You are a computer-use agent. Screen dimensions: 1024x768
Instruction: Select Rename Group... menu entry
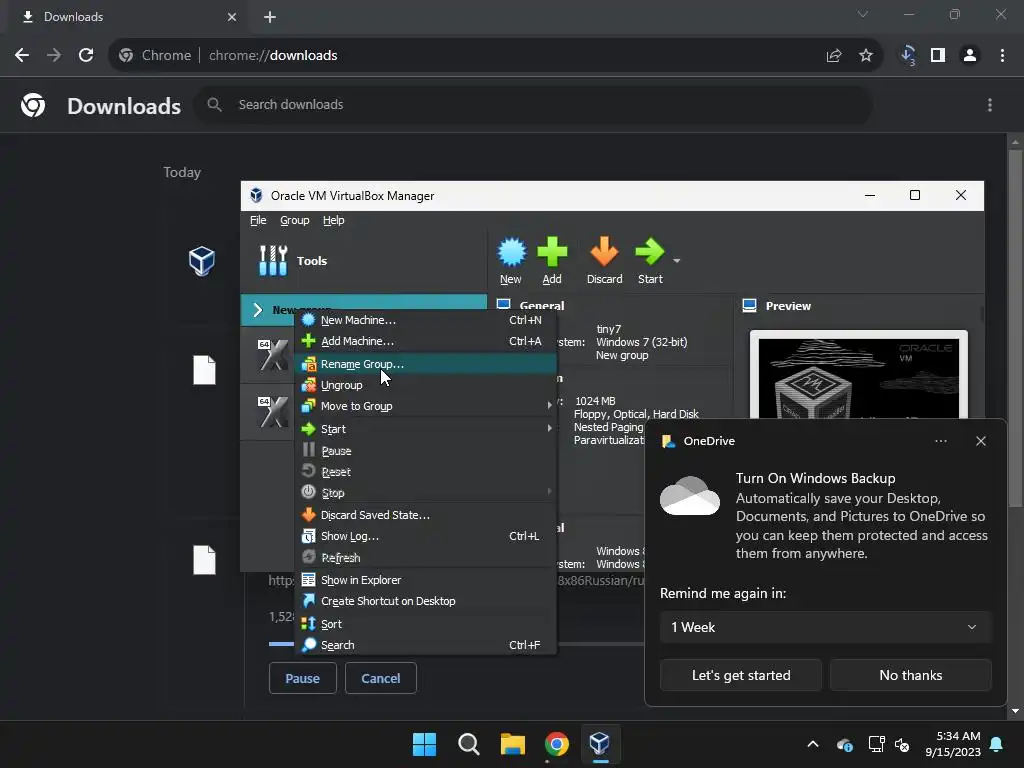[425, 364]
